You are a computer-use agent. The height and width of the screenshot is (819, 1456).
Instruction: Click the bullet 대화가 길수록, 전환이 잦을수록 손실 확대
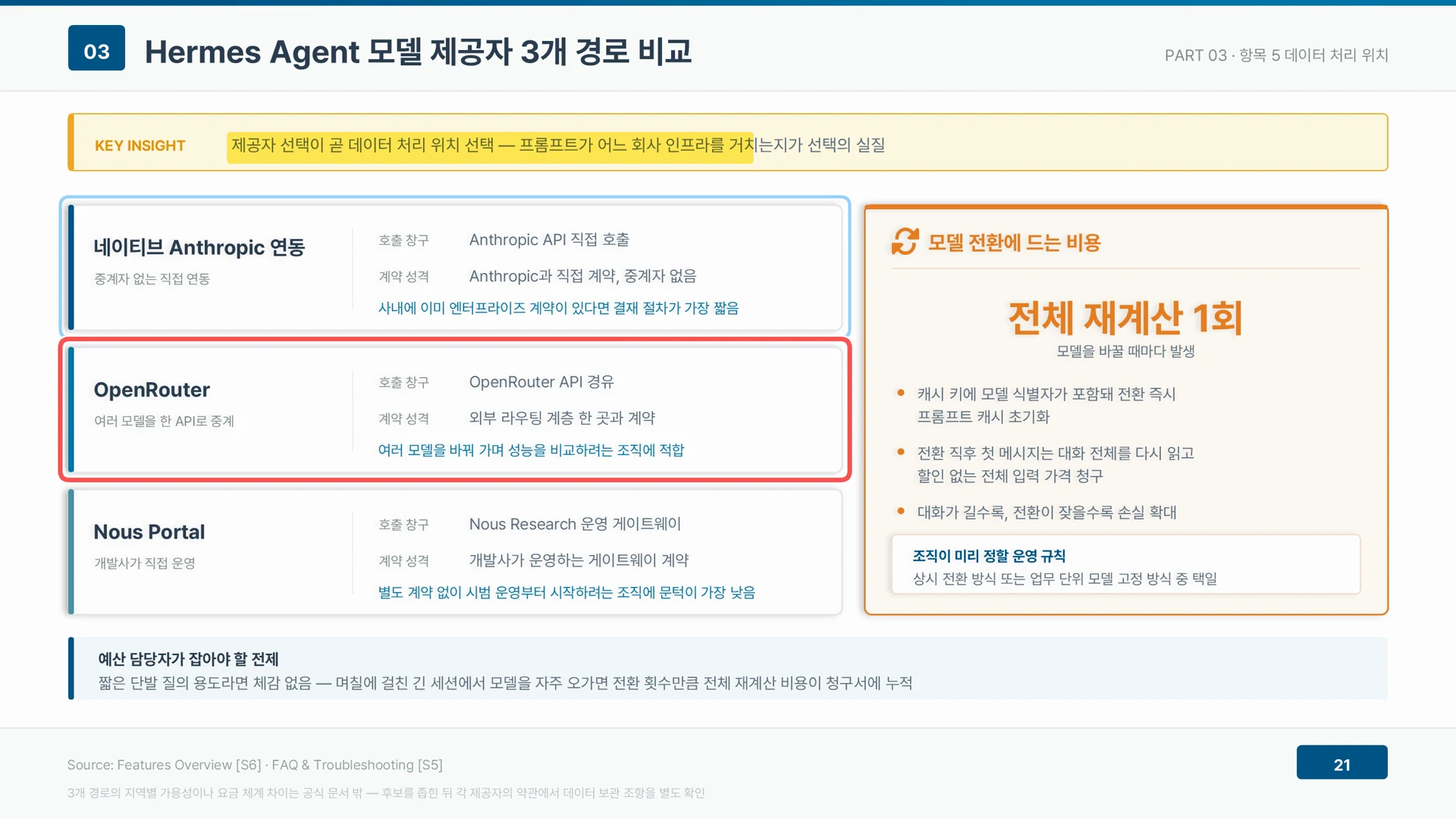click(1046, 513)
